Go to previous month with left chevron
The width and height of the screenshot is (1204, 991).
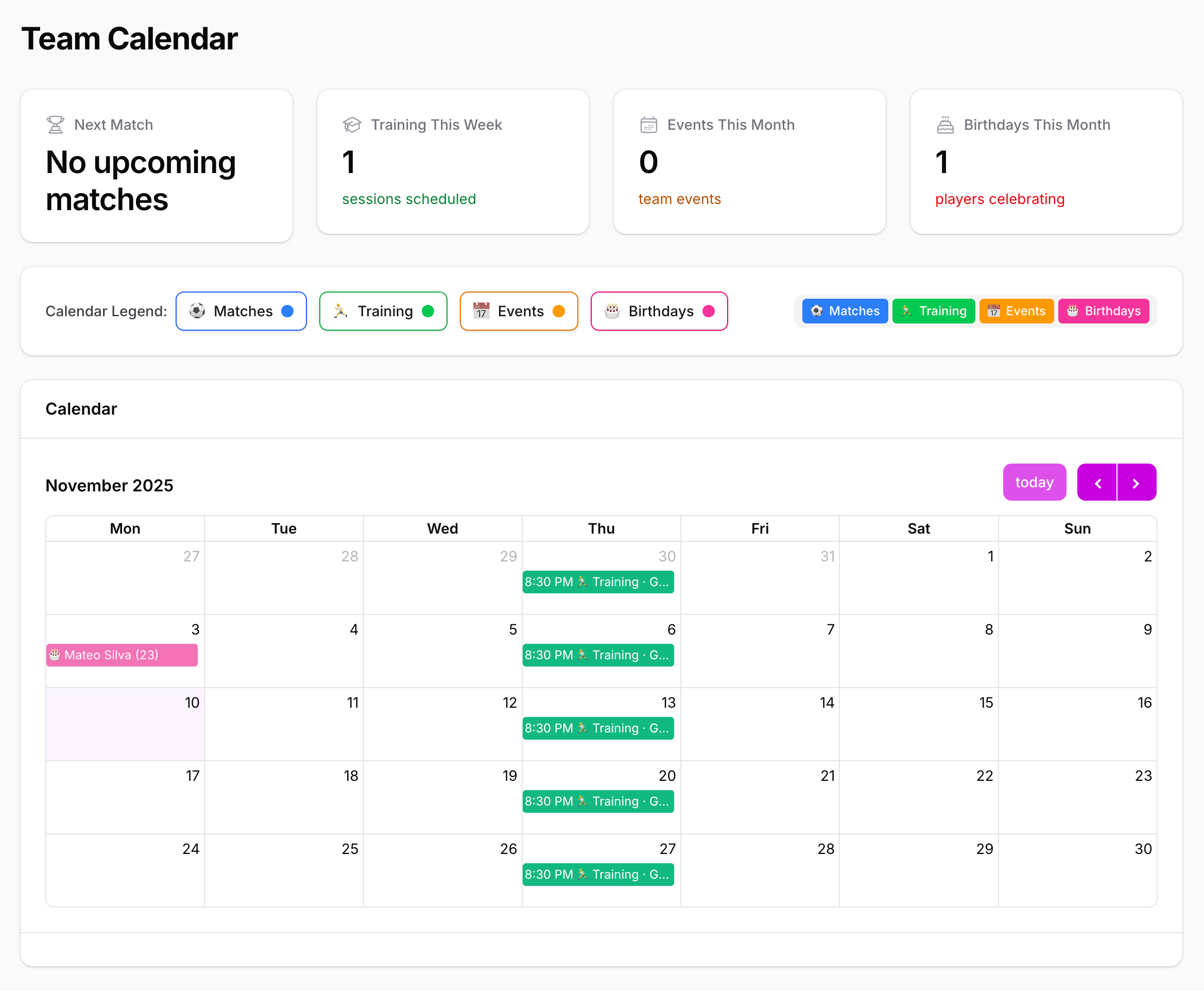pos(1097,483)
